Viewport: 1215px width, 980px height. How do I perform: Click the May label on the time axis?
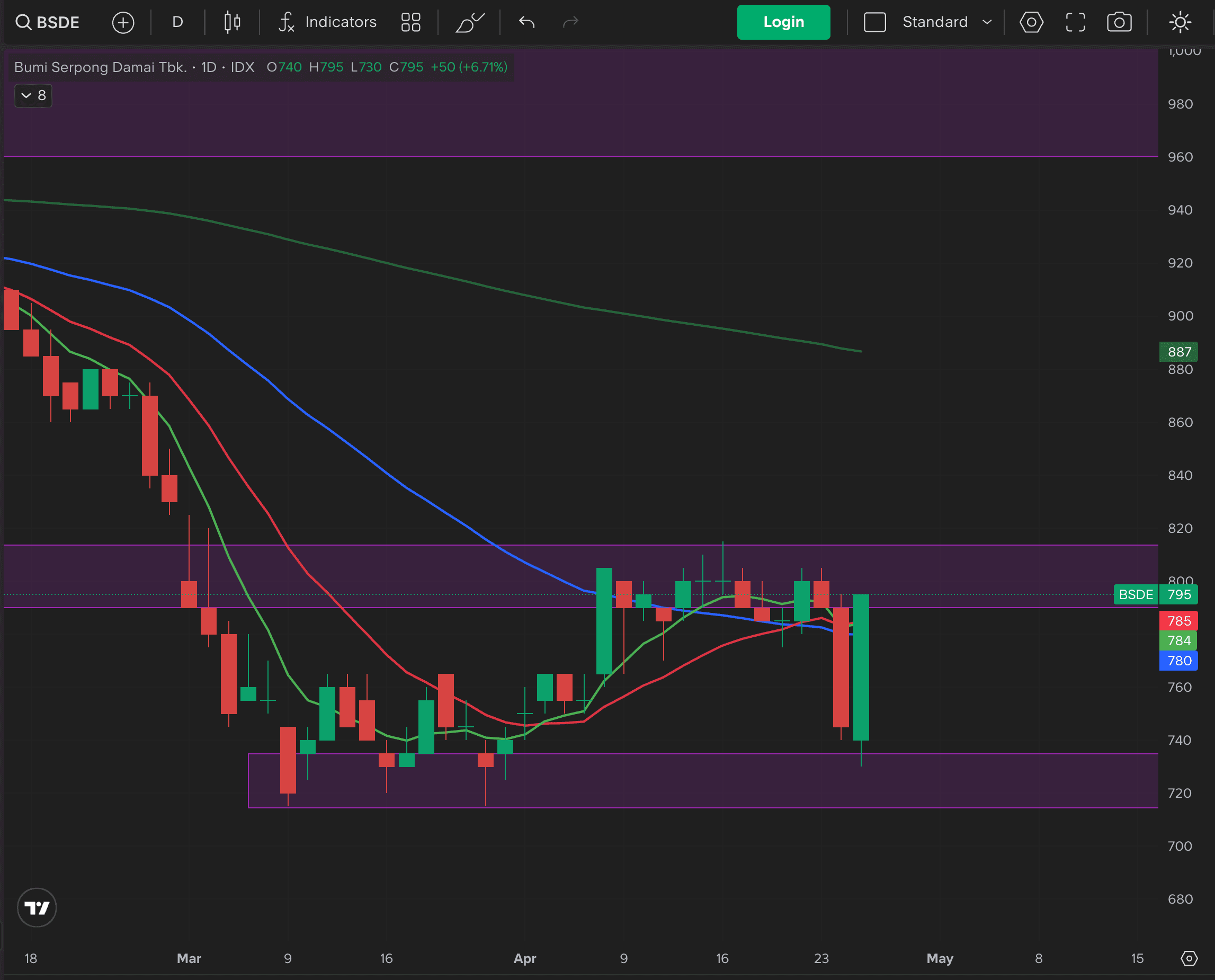[940, 959]
